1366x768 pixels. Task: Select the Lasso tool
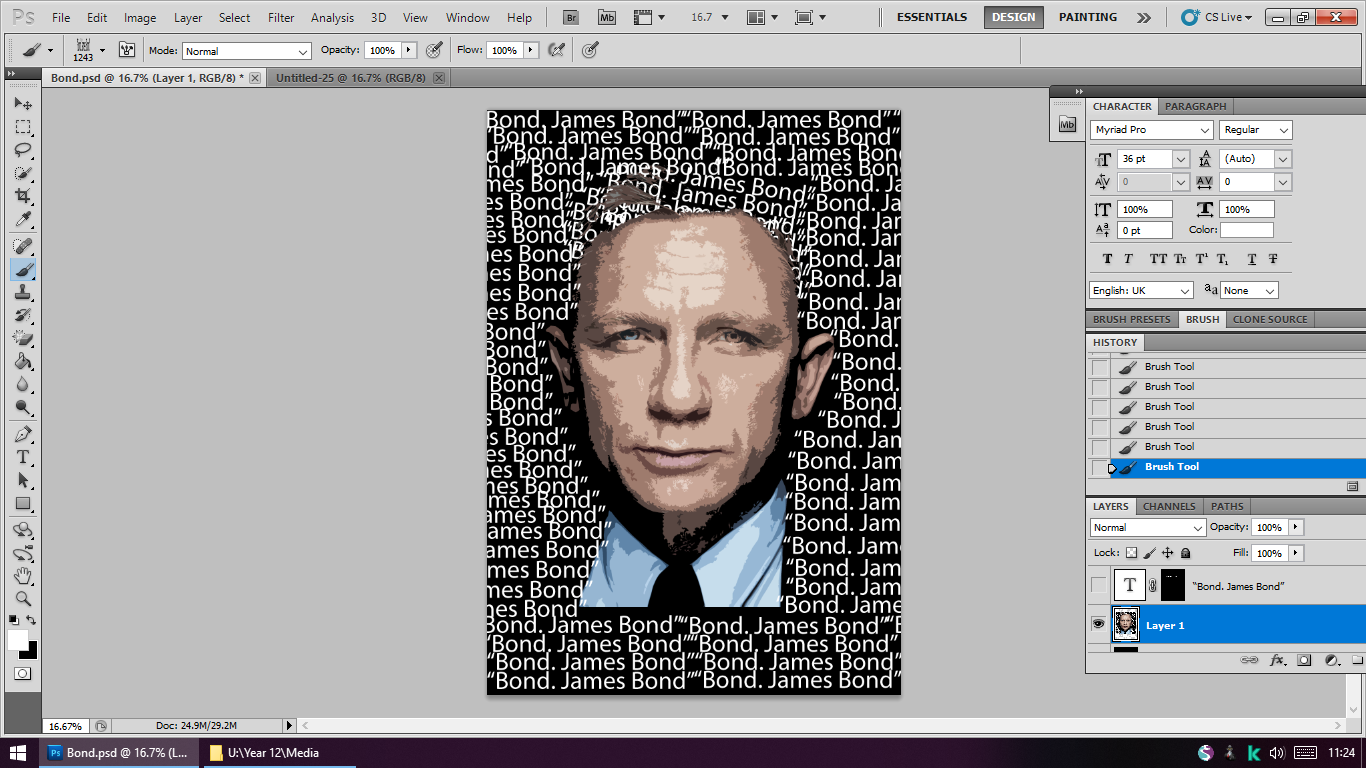click(x=23, y=150)
